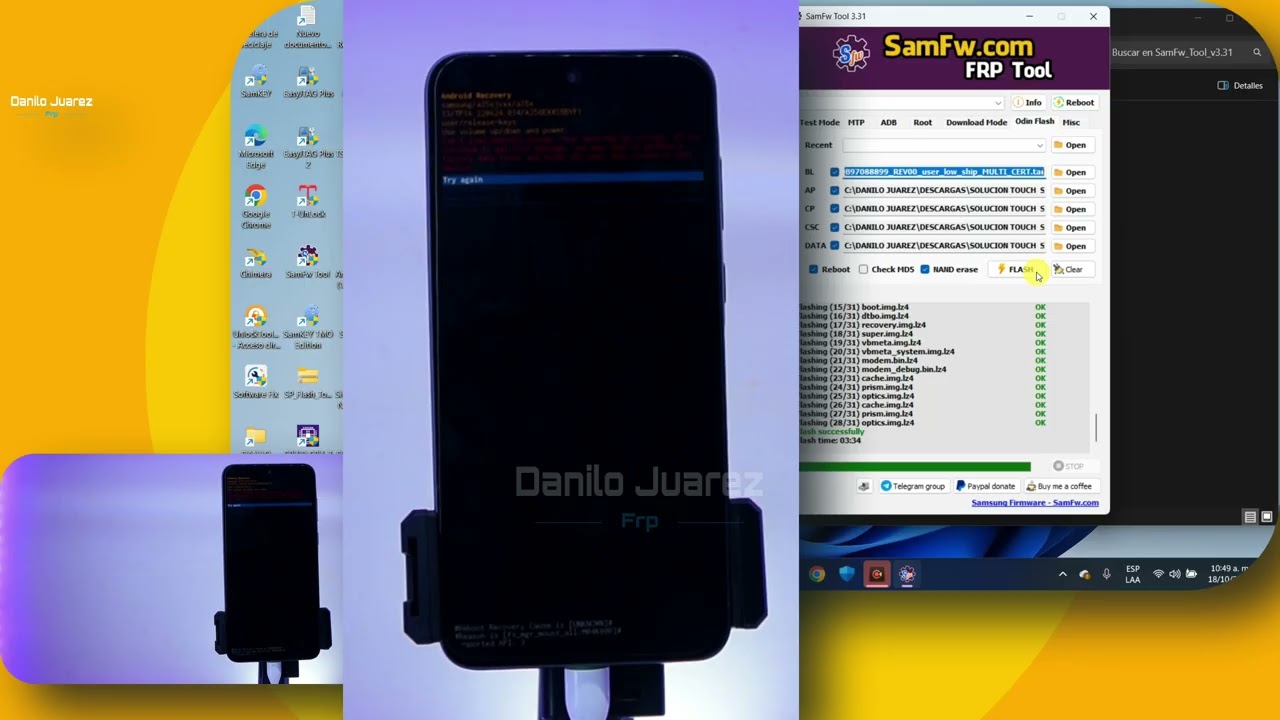This screenshot has width=1280, height=720.
Task: Uncheck the DATA file checkbox
Action: [x=834, y=245]
